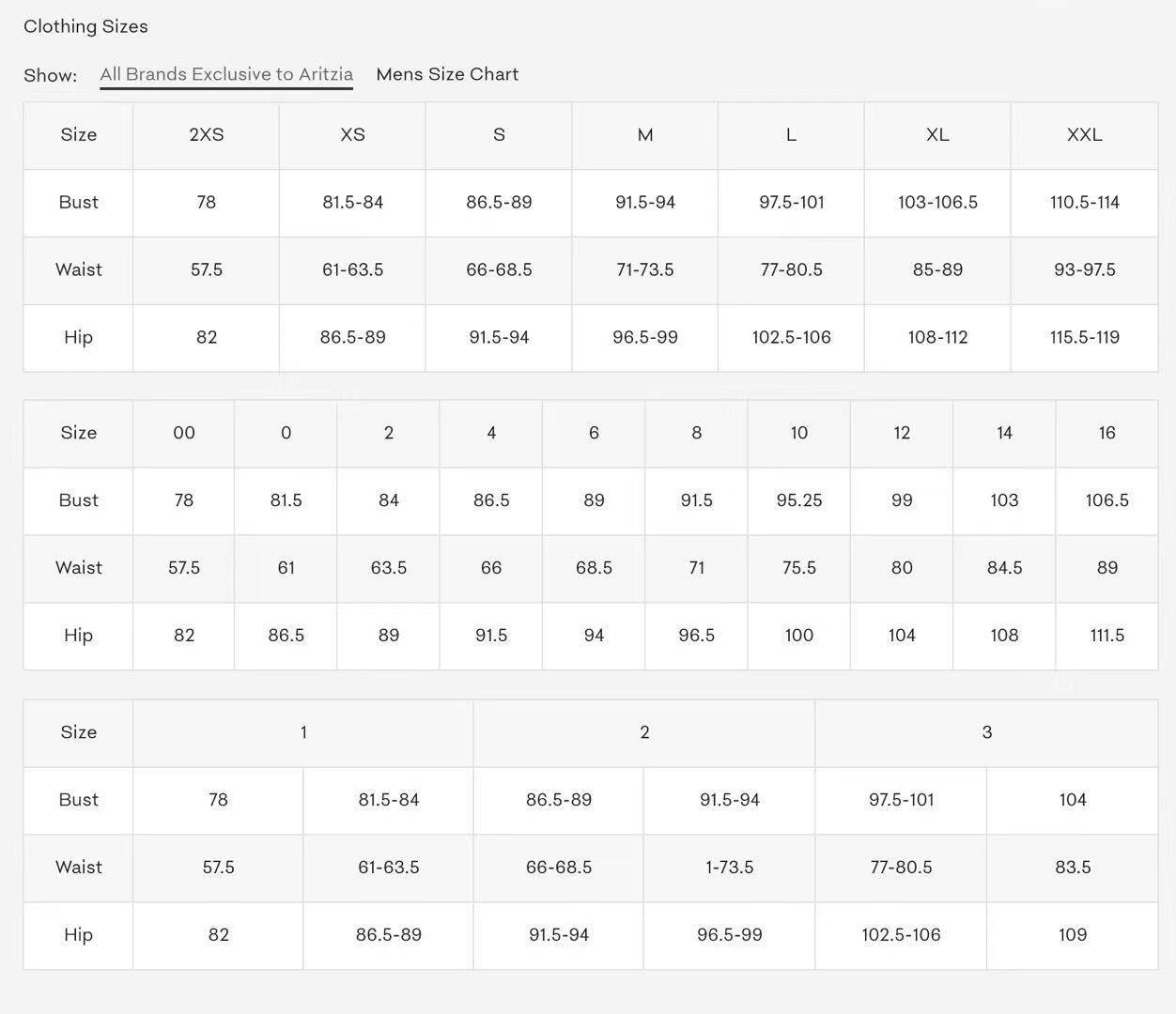Click the Clothing Sizes heading
Image resolution: width=1176 pixels, height=1014 pixels.
[x=85, y=26]
